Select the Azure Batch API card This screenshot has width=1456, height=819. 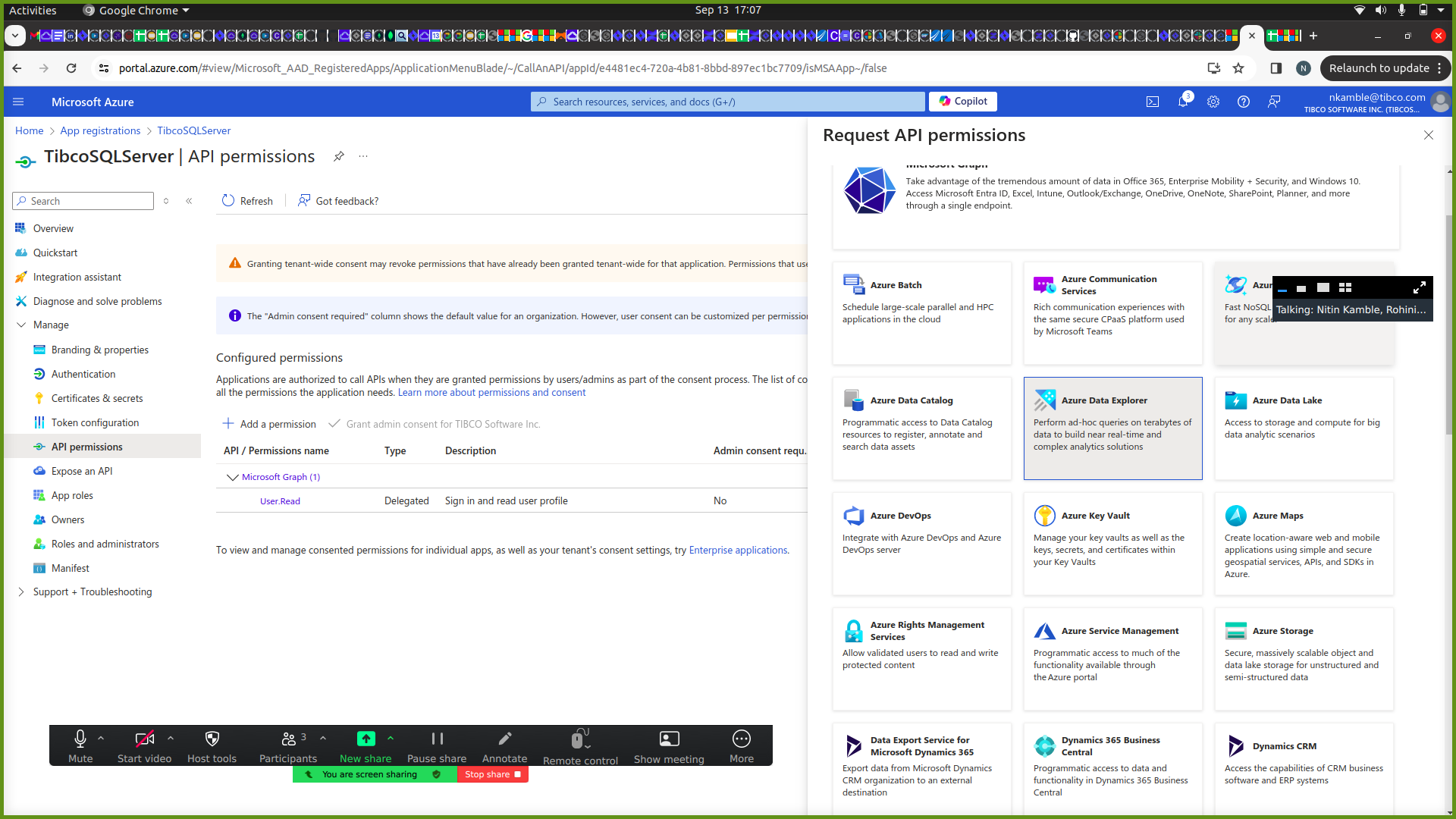922,313
